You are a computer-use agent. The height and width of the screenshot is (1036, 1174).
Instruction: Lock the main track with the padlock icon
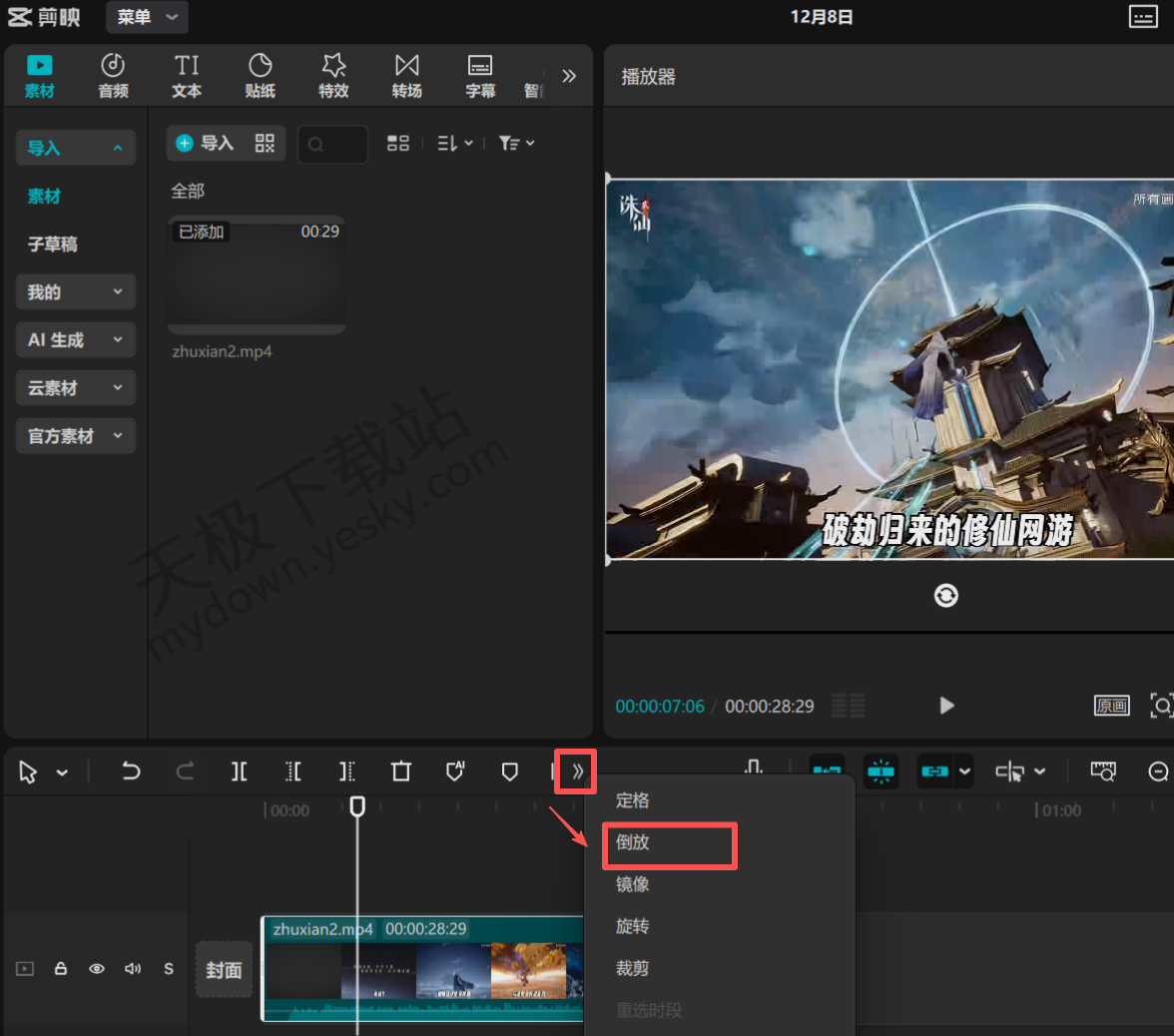[61, 968]
